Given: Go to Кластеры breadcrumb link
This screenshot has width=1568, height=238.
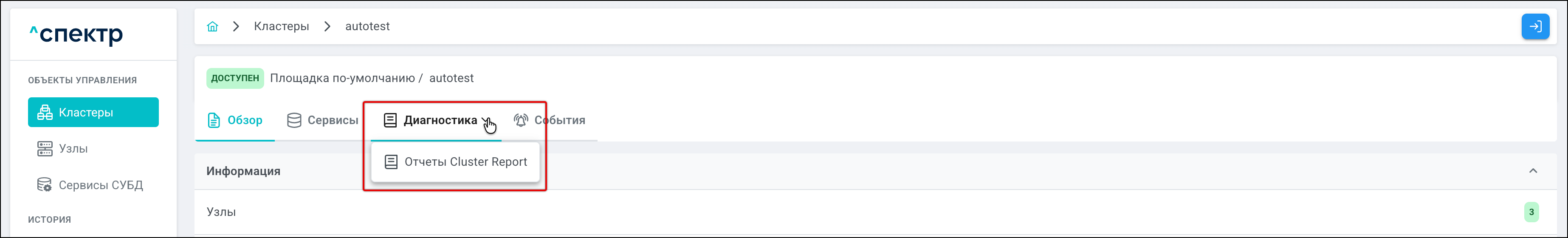Looking at the screenshot, I should point(281,27).
